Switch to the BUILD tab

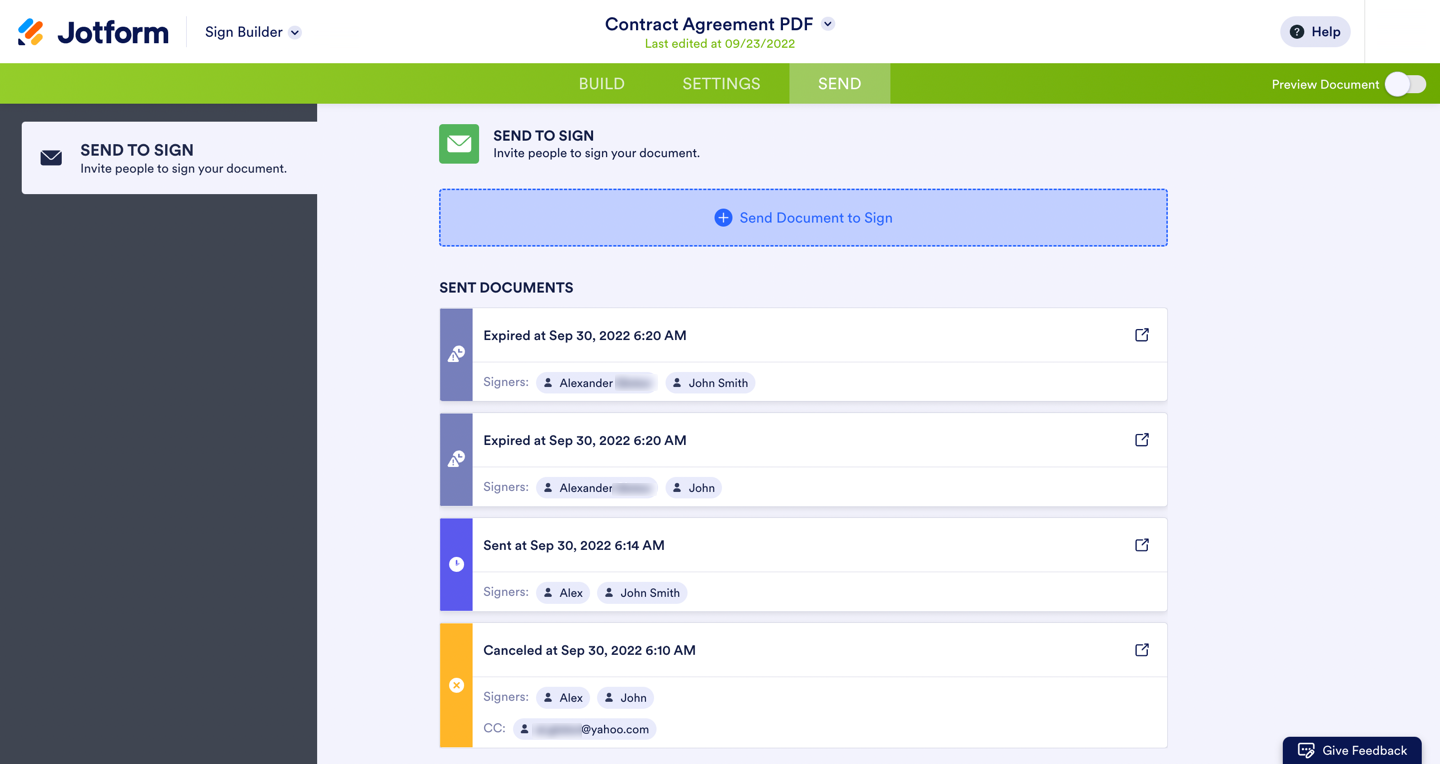(601, 84)
